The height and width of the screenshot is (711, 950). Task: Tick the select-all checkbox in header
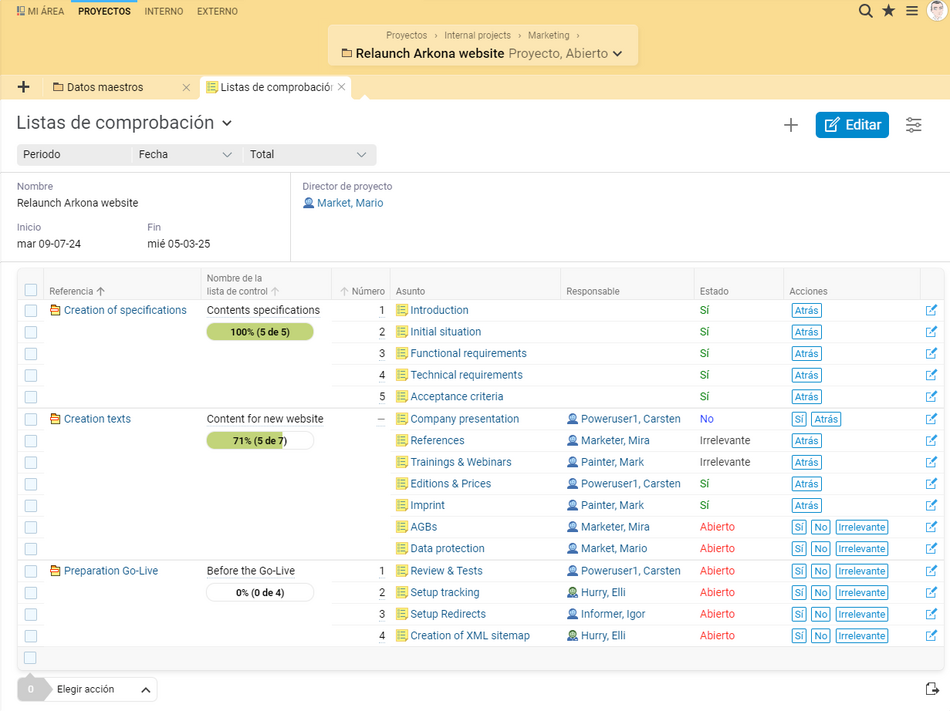coord(31,290)
